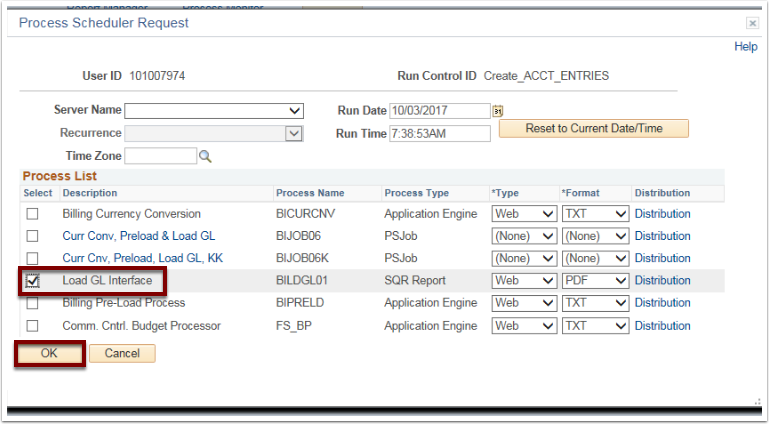Screen dimensions: 769x424
Task: Open Distribution link for Load GL Interface
Action: (663, 280)
